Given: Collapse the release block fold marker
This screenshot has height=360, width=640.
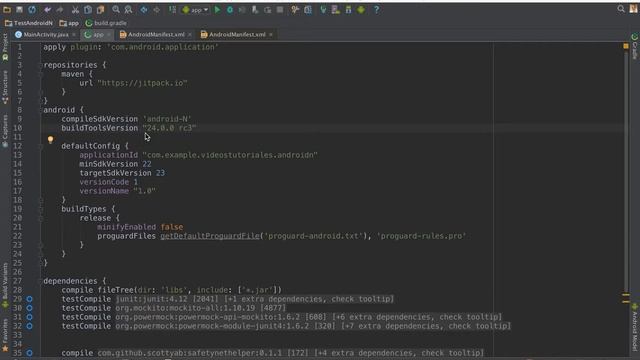Looking at the screenshot, I should pyautogui.click(x=41, y=218).
